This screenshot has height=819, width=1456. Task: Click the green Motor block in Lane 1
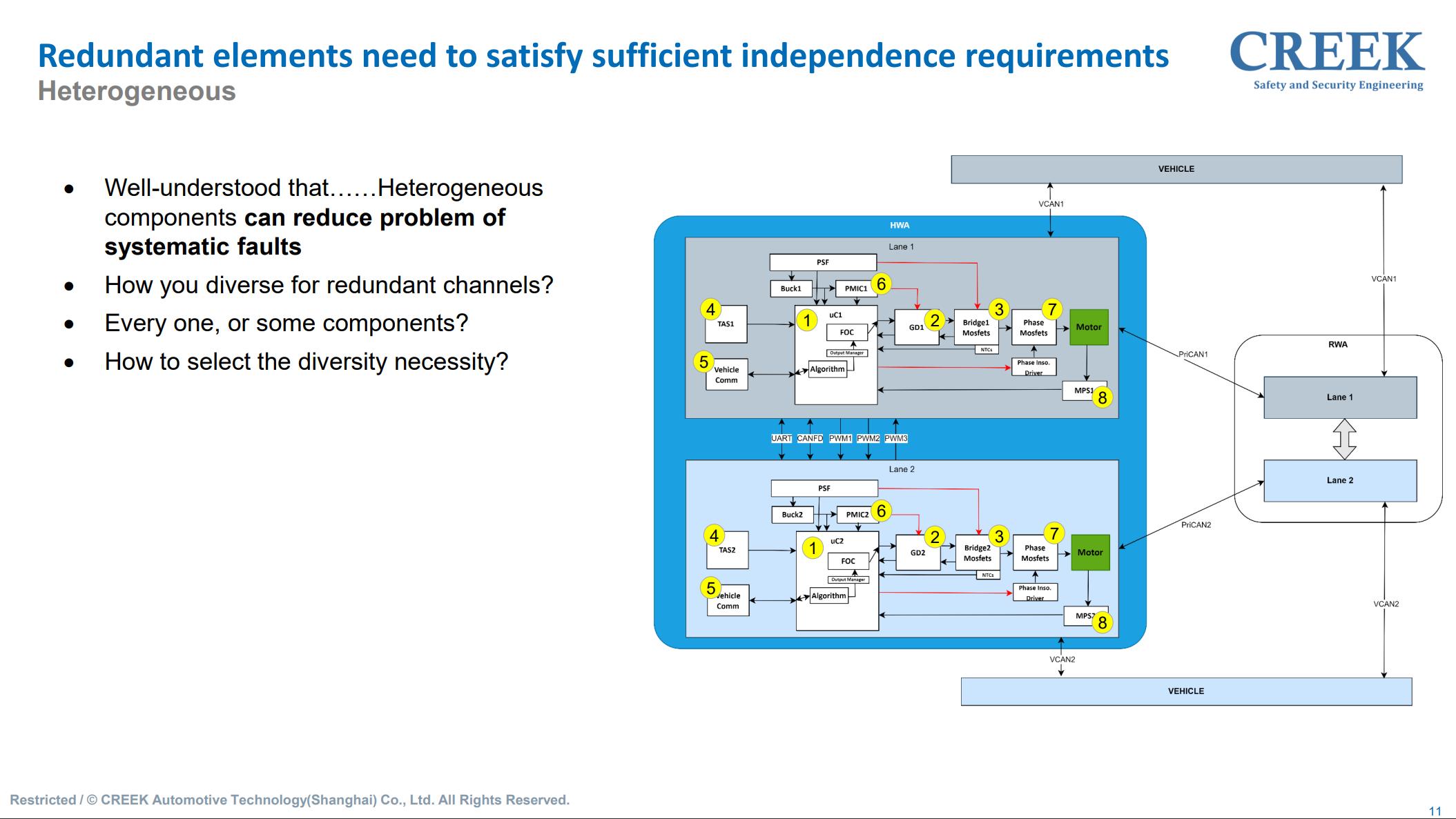(x=1089, y=327)
